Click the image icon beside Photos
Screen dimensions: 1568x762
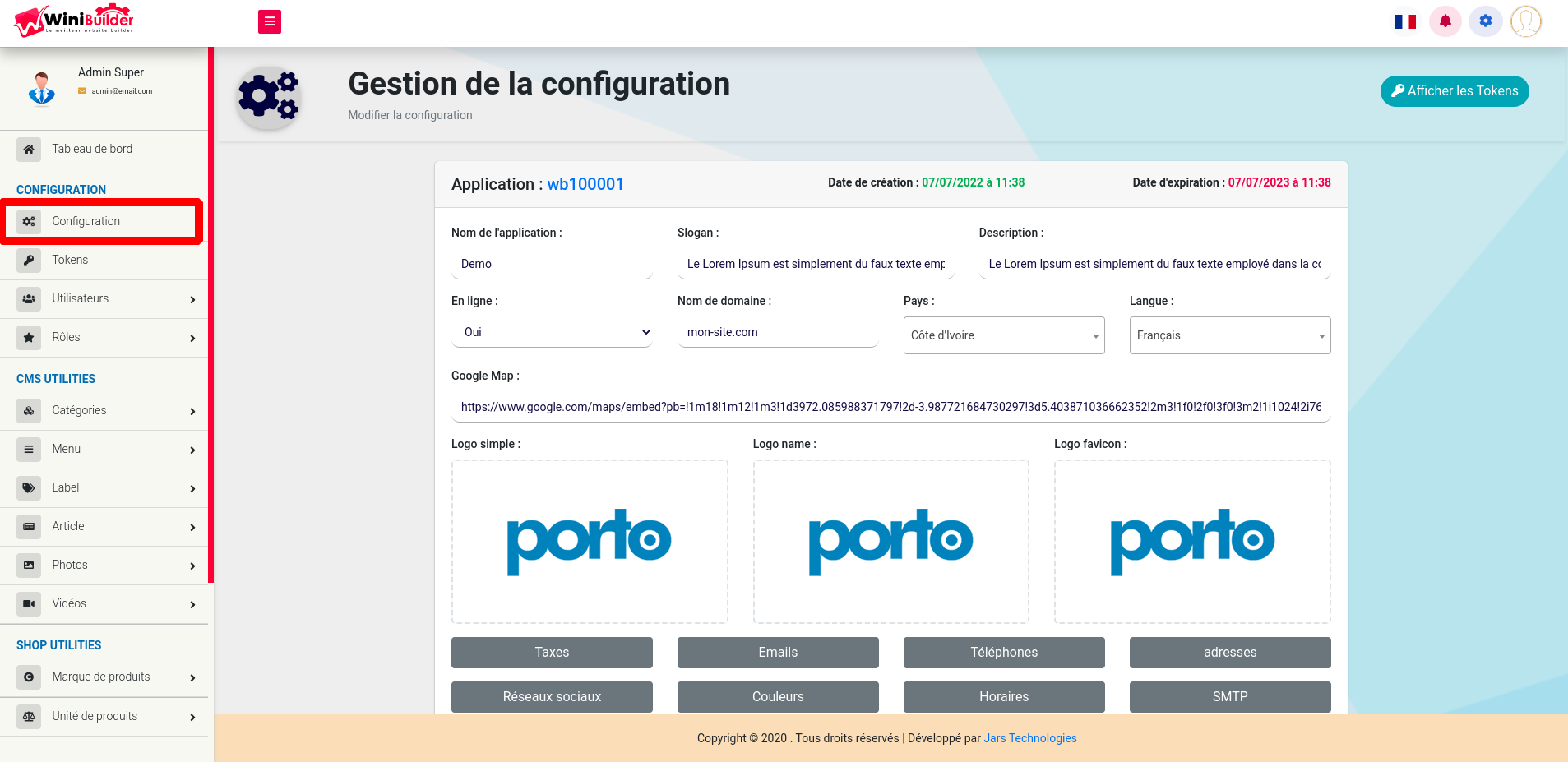pos(29,565)
